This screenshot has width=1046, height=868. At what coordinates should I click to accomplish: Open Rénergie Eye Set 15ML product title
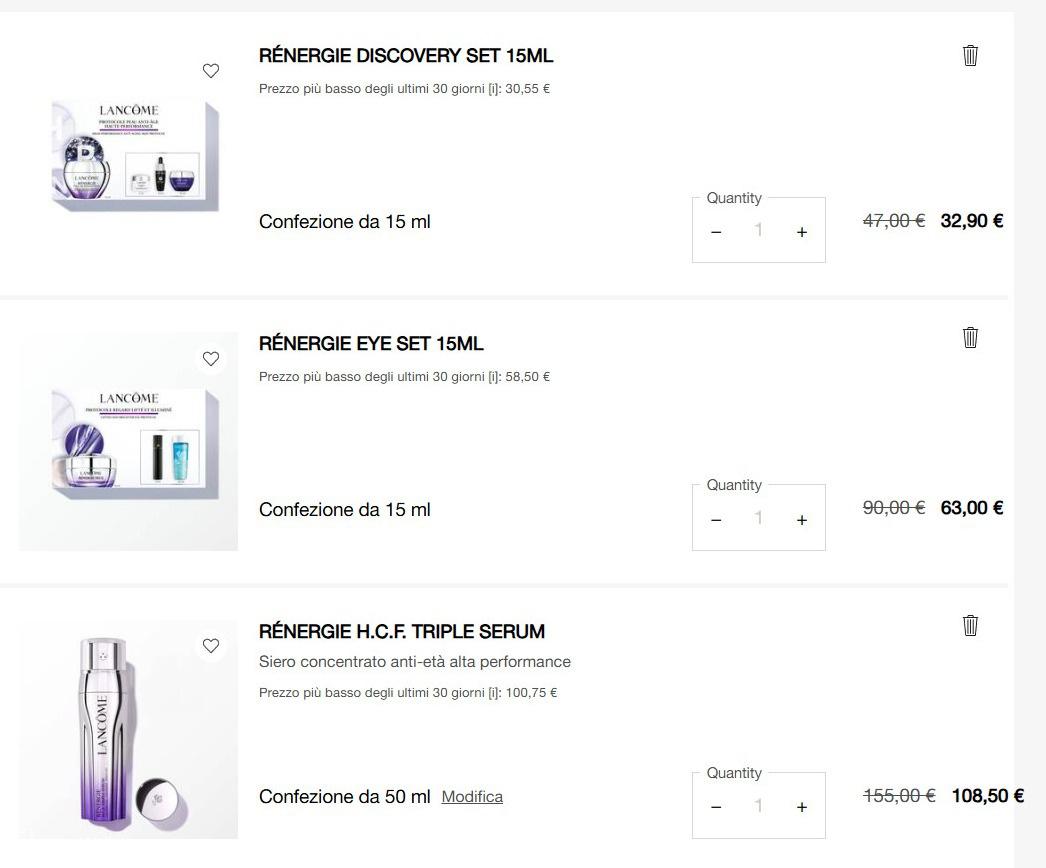pyautogui.click(x=371, y=344)
